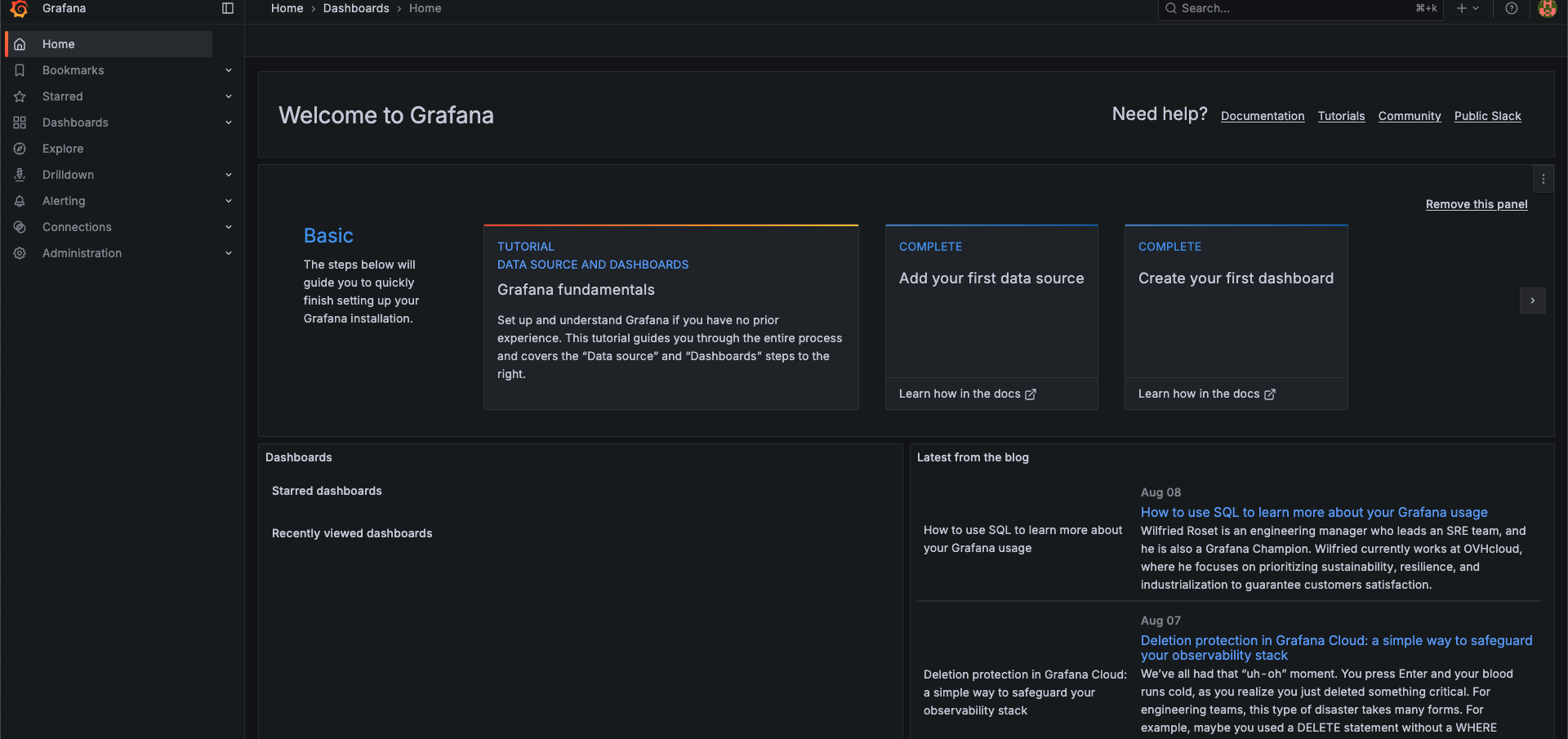Click the Aug 08 blog date

coord(1160,492)
